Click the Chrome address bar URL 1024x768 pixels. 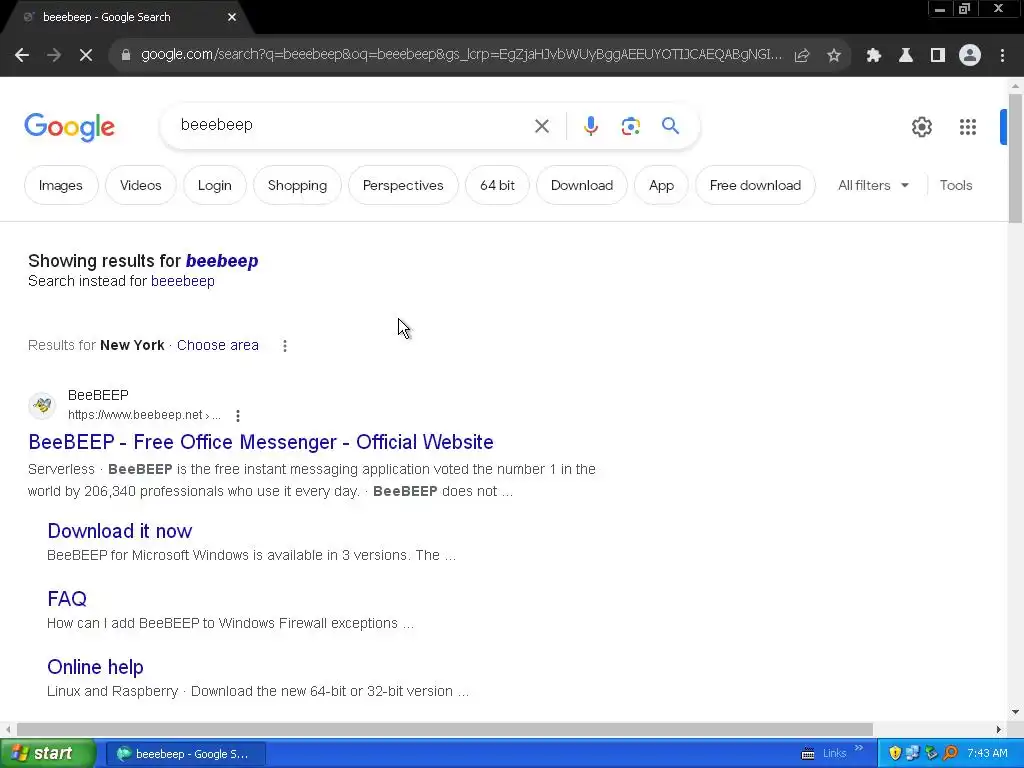461,55
